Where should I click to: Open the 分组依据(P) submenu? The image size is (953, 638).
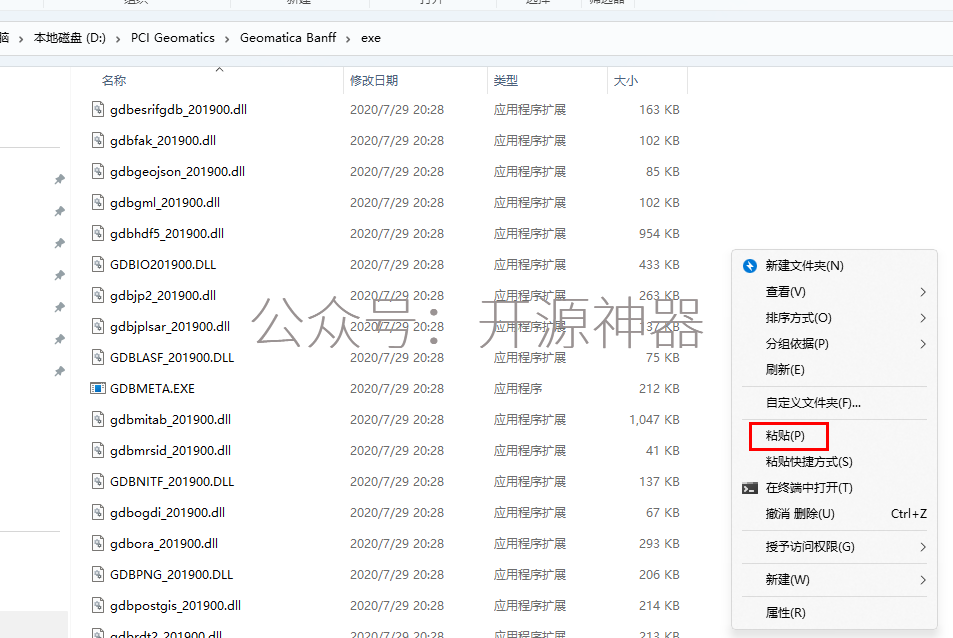pos(834,344)
